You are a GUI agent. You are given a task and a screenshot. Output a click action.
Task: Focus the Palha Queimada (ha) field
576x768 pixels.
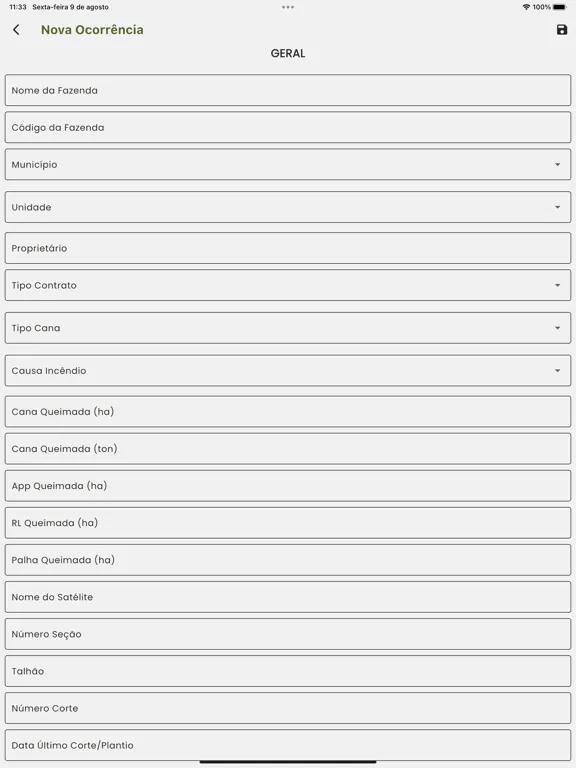[288, 560]
